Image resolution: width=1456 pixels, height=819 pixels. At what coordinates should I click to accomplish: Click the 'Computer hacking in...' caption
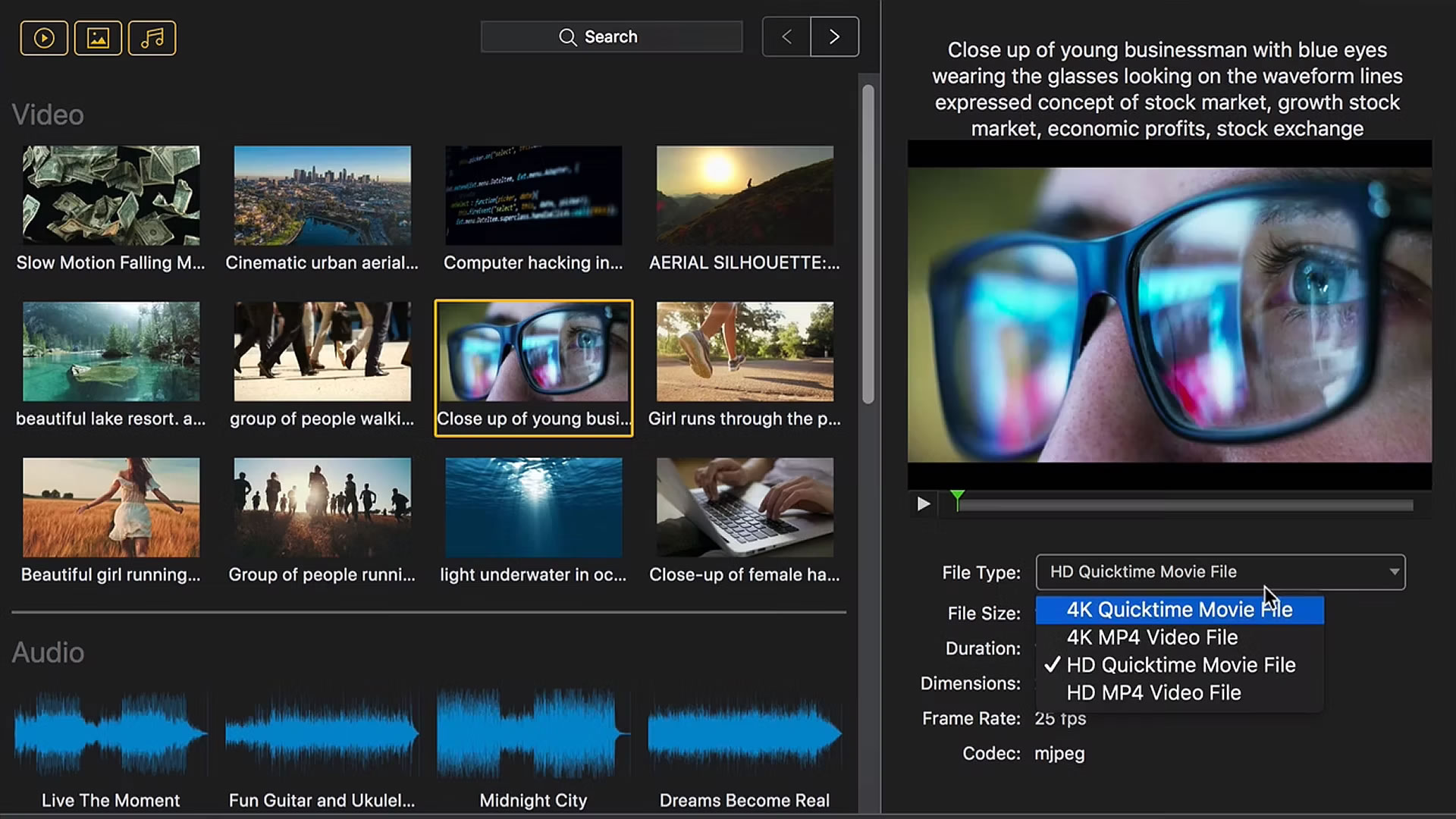tap(533, 263)
